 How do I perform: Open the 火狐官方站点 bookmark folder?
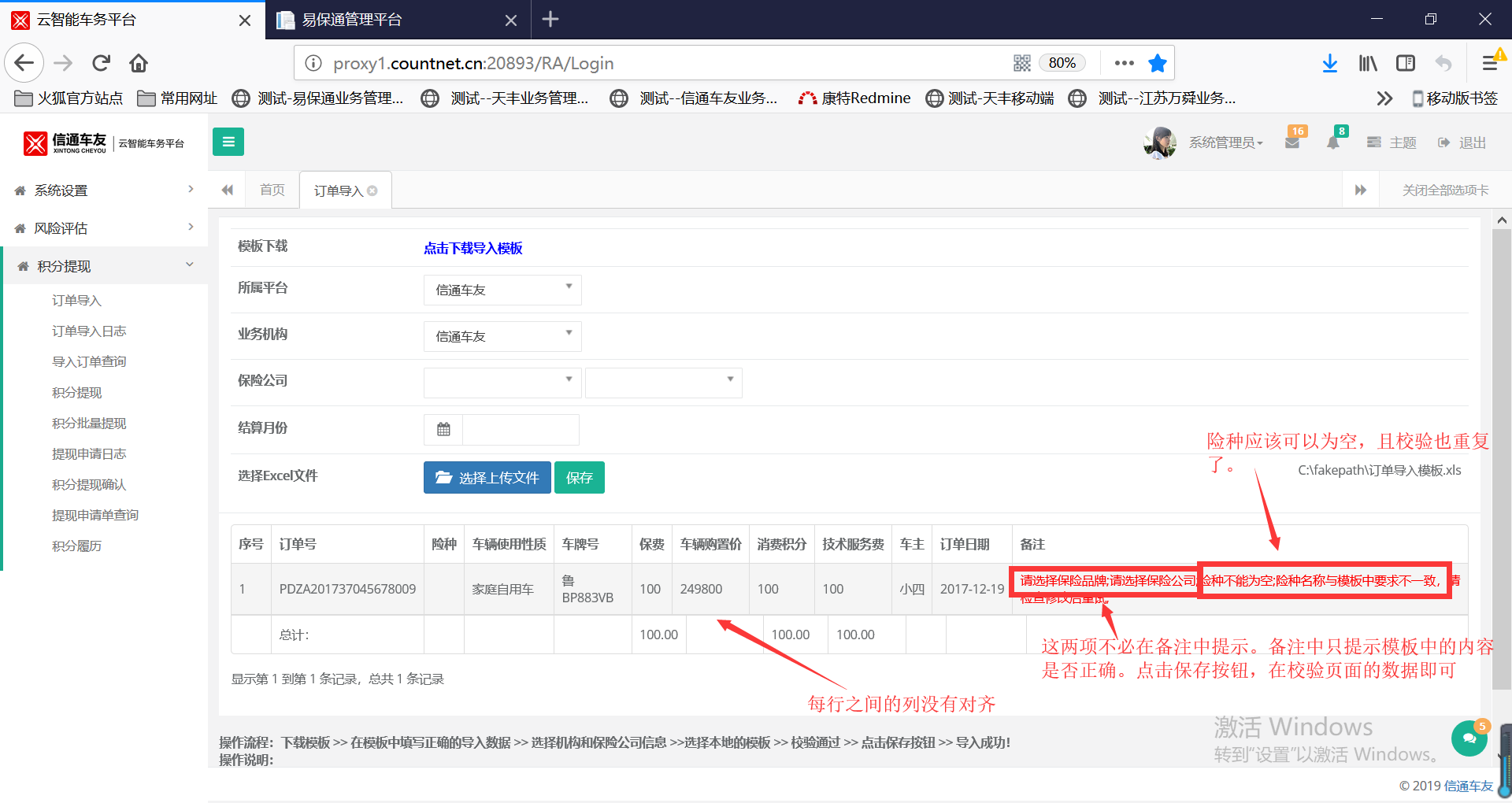coord(69,98)
